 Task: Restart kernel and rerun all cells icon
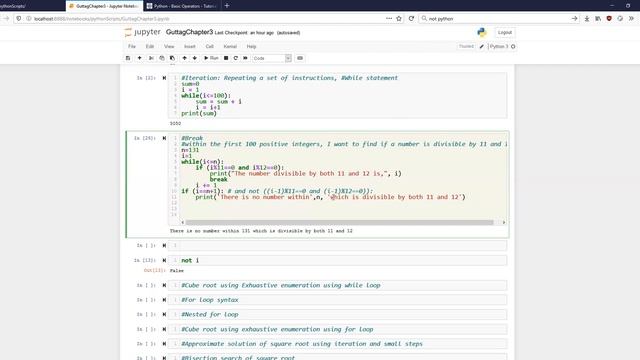(x=245, y=58)
